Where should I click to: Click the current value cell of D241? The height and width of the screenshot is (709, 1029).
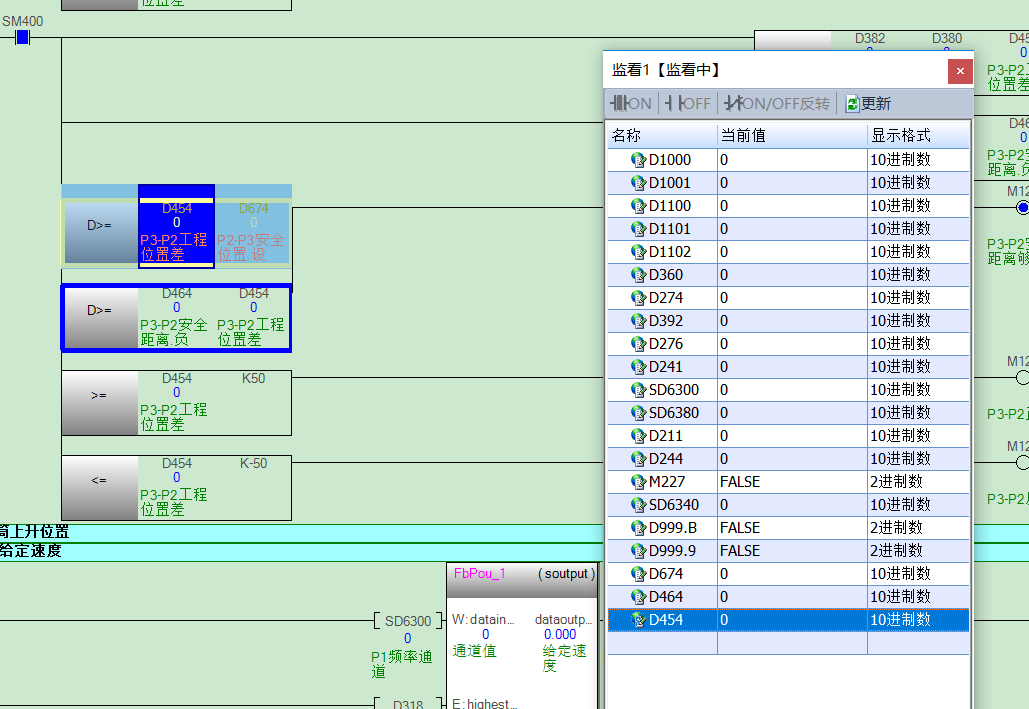[x=791, y=367]
